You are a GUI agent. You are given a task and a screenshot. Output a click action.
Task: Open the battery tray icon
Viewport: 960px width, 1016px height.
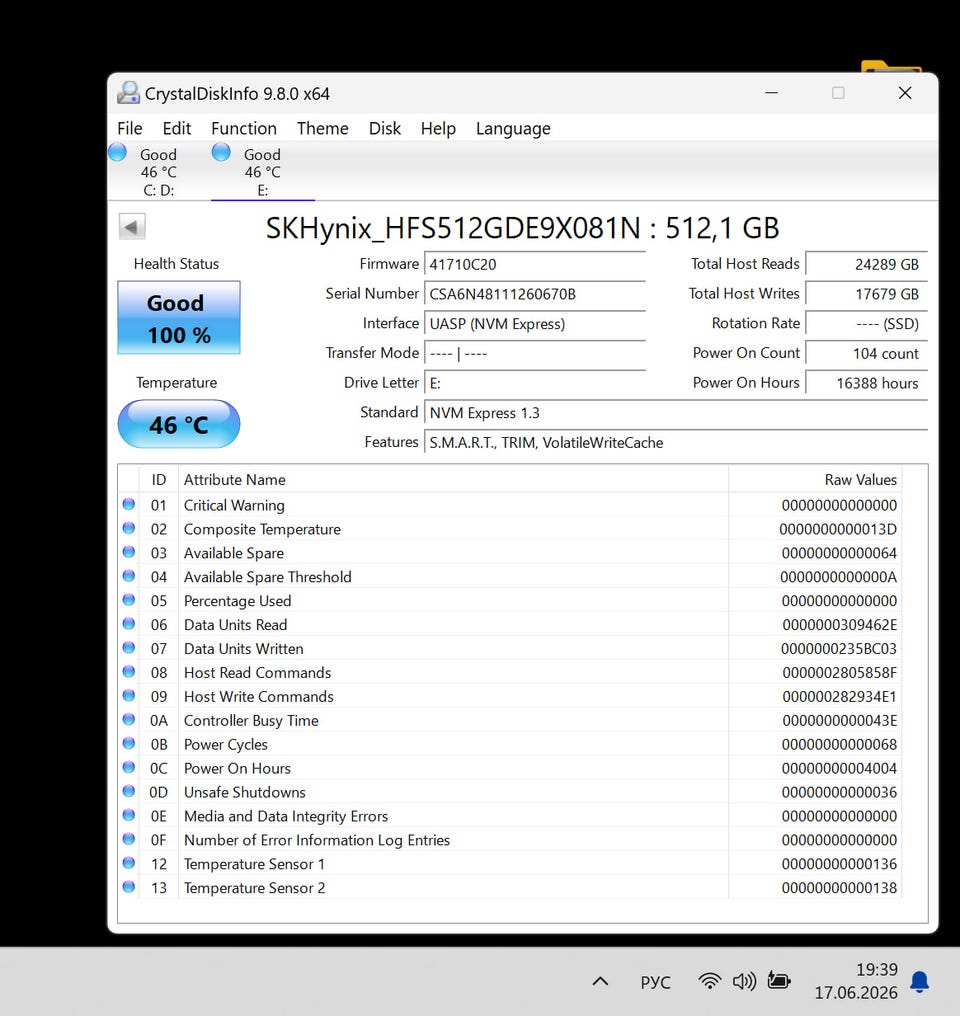click(779, 981)
